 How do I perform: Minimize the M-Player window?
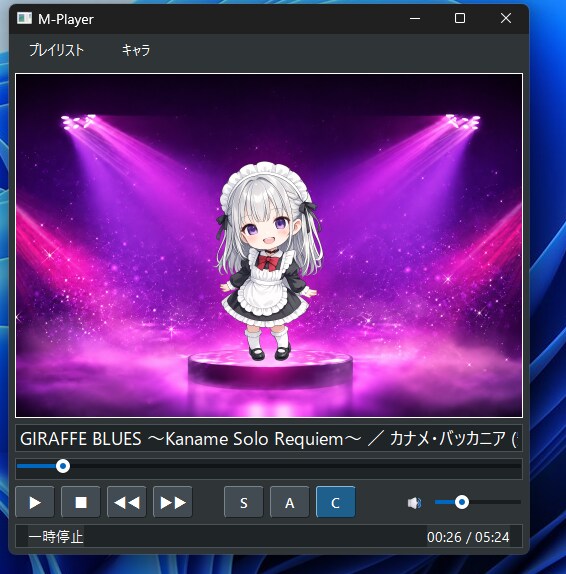415,18
